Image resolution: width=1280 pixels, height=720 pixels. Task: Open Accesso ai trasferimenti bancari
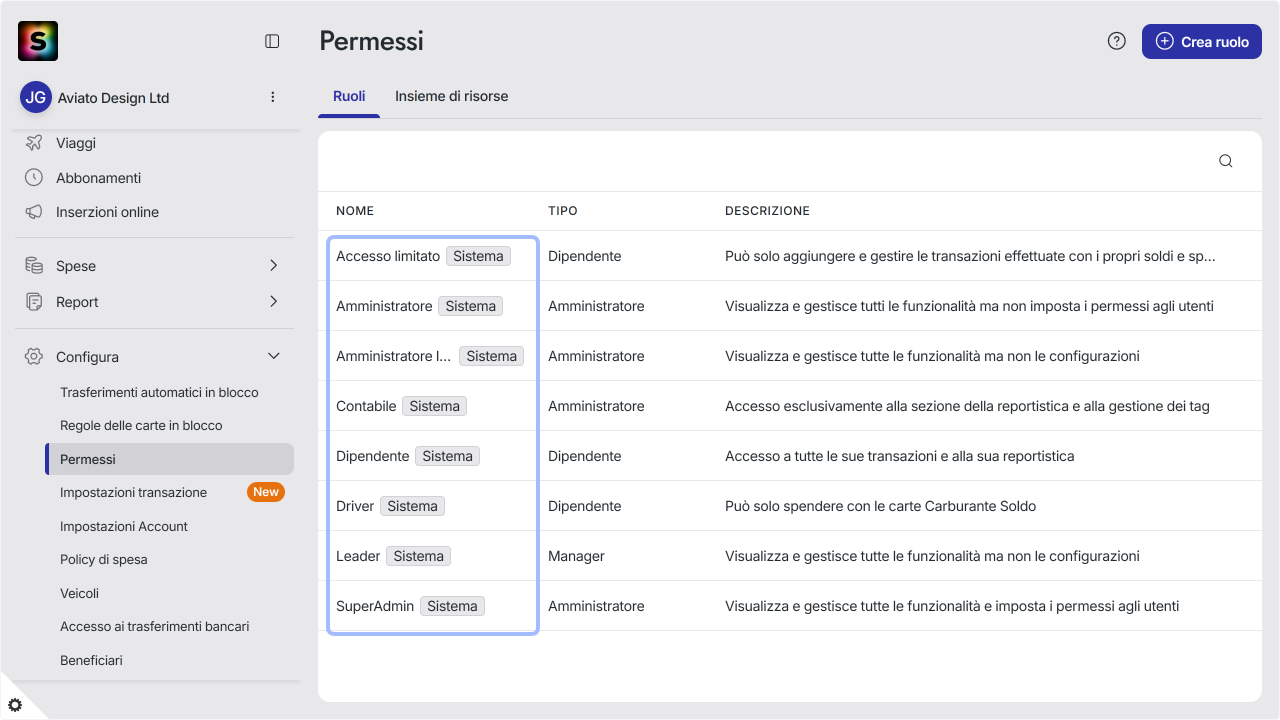pos(155,626)
